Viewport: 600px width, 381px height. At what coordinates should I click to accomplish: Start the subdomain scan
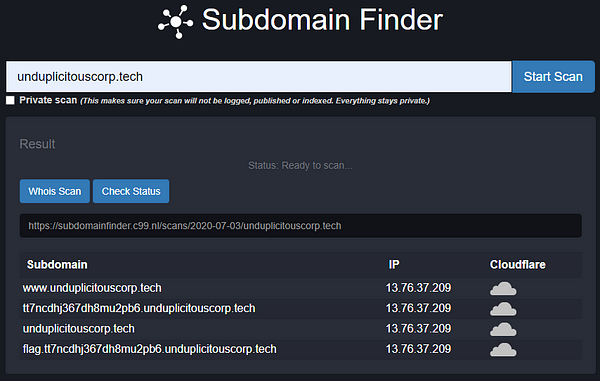coord(553,77)
